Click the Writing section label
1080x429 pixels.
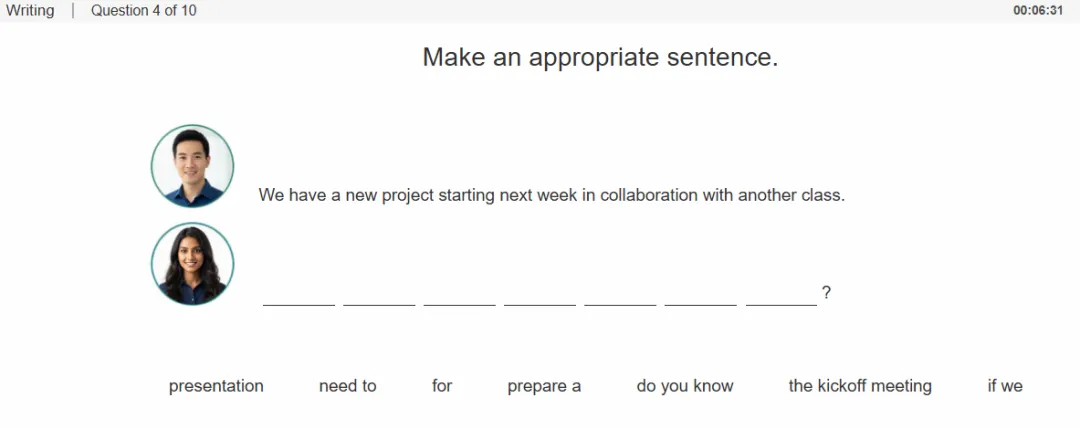(30, 11)
